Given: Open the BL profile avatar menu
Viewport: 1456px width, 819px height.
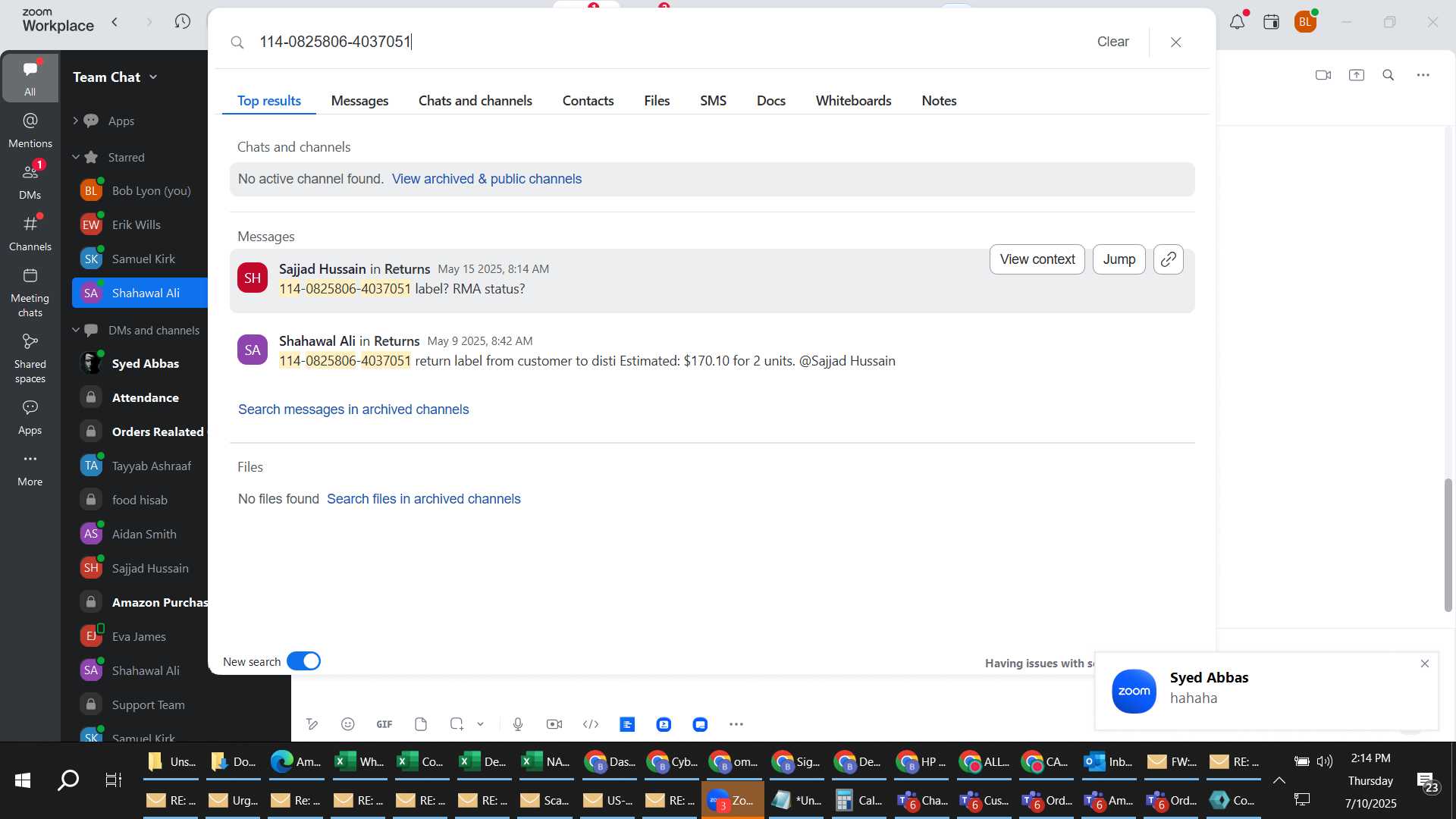Looking at the screenshot, I should point(1305,22).
